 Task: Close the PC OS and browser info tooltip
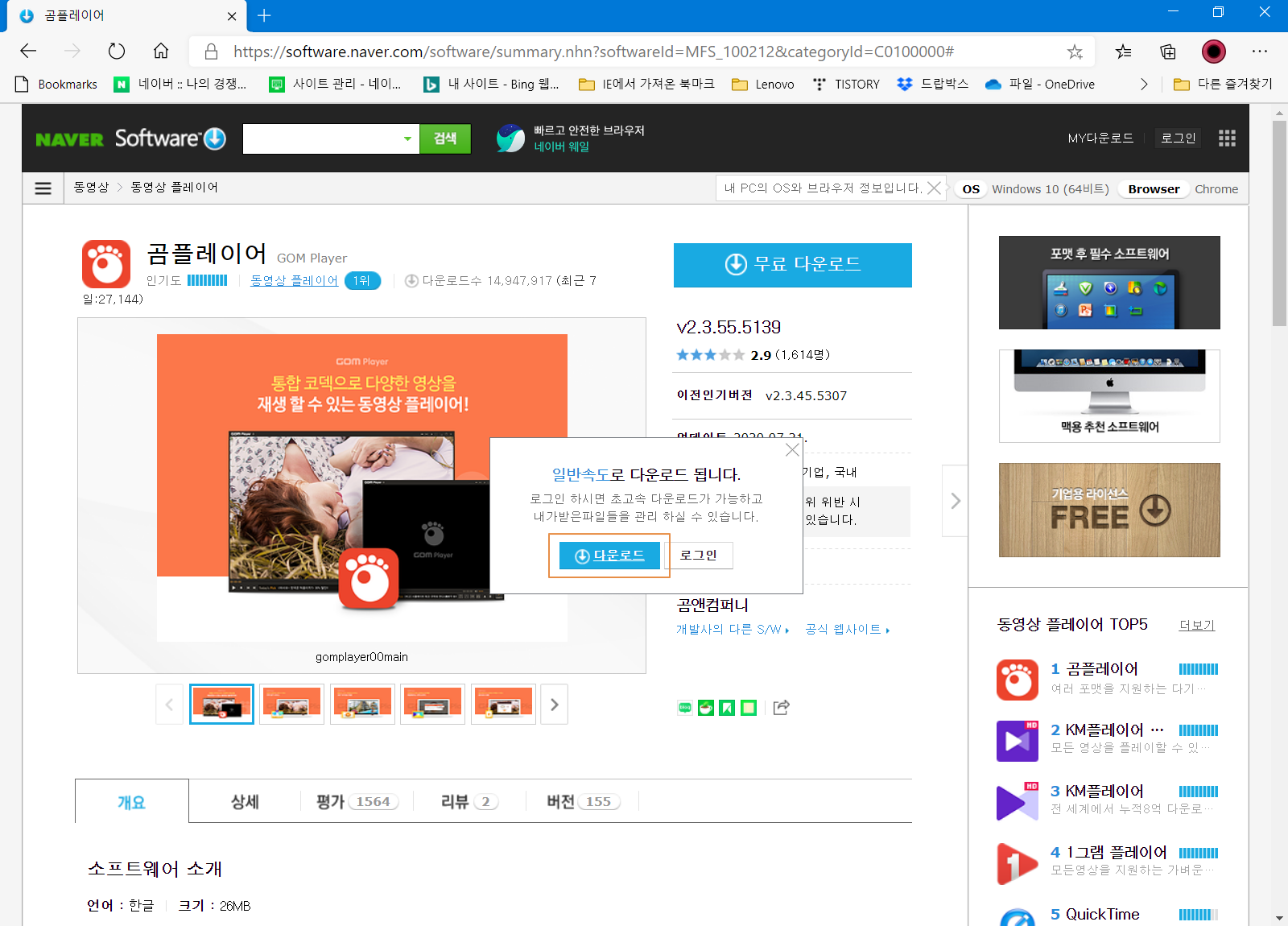coord(934,188)
